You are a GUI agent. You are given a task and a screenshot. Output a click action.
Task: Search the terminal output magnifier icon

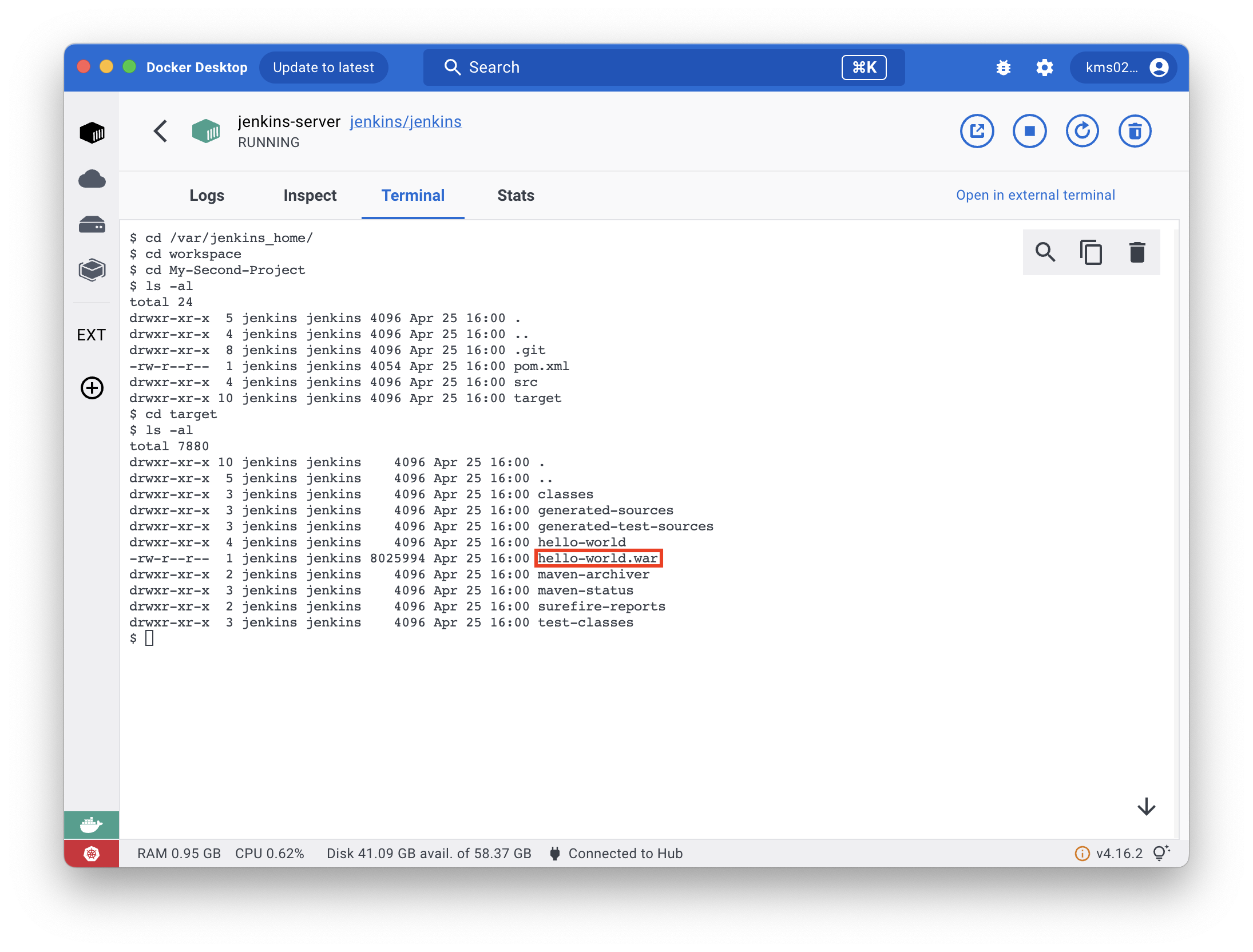(x=1045, y=252)
